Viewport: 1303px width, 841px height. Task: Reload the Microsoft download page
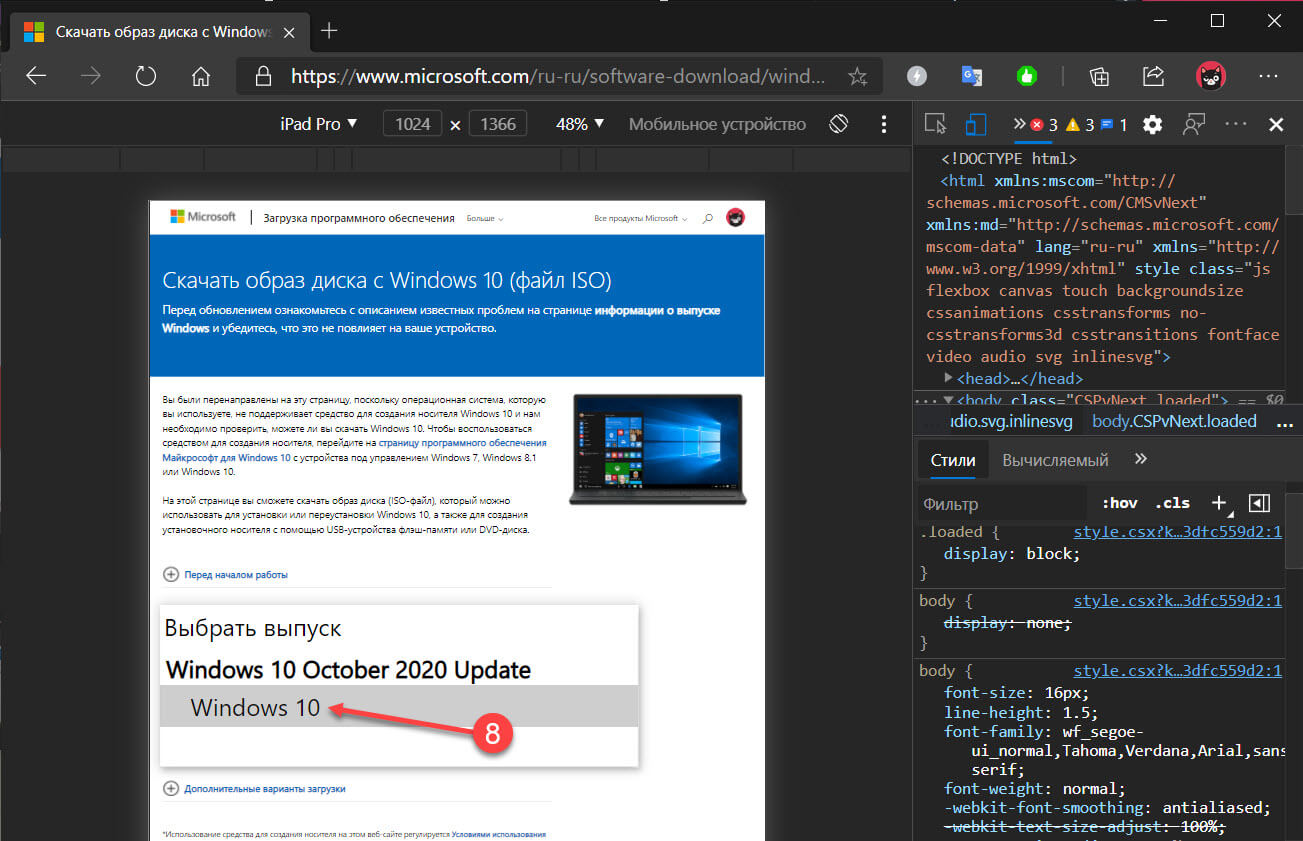[x=146, y=76]
